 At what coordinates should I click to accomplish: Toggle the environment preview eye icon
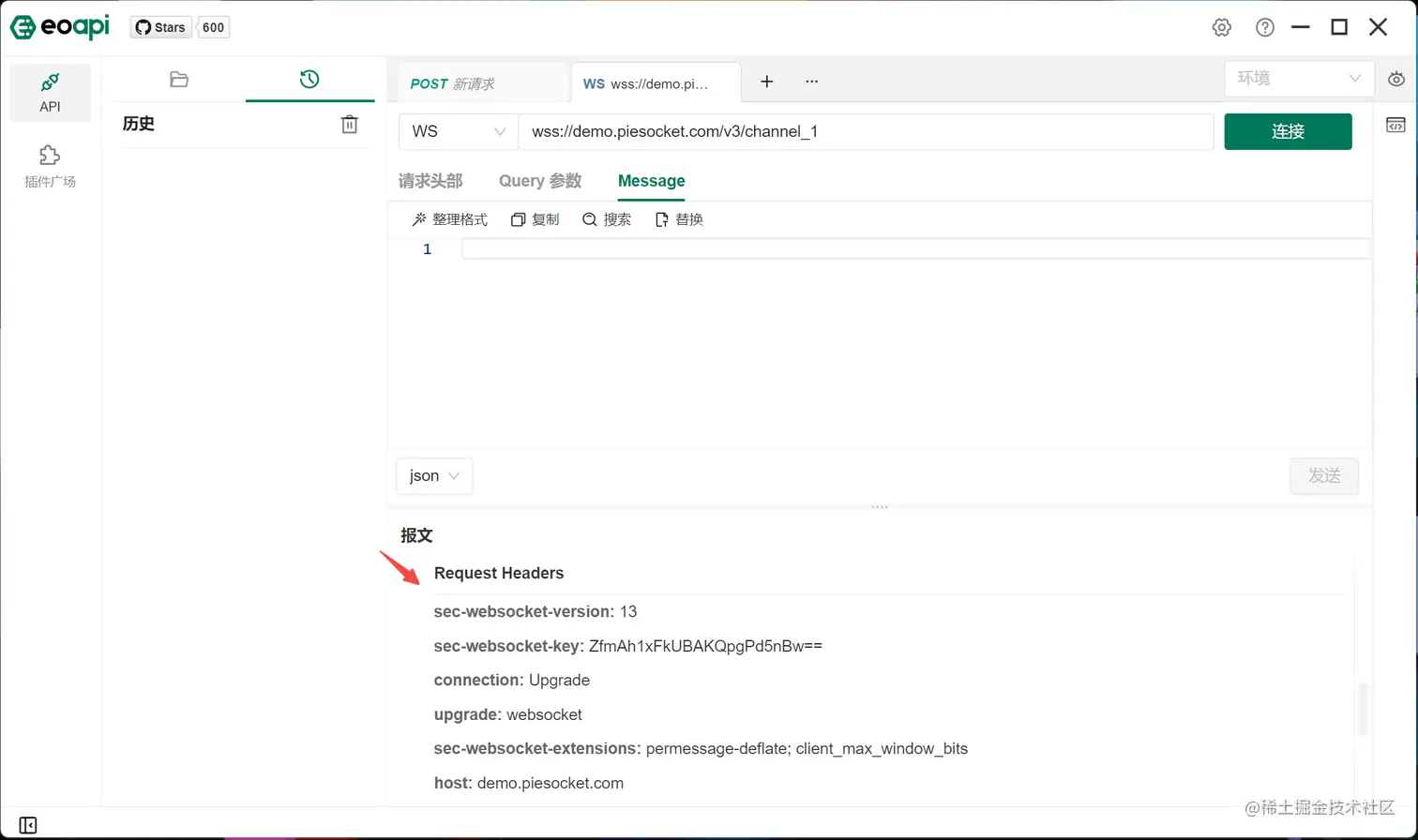point(1396,80)
